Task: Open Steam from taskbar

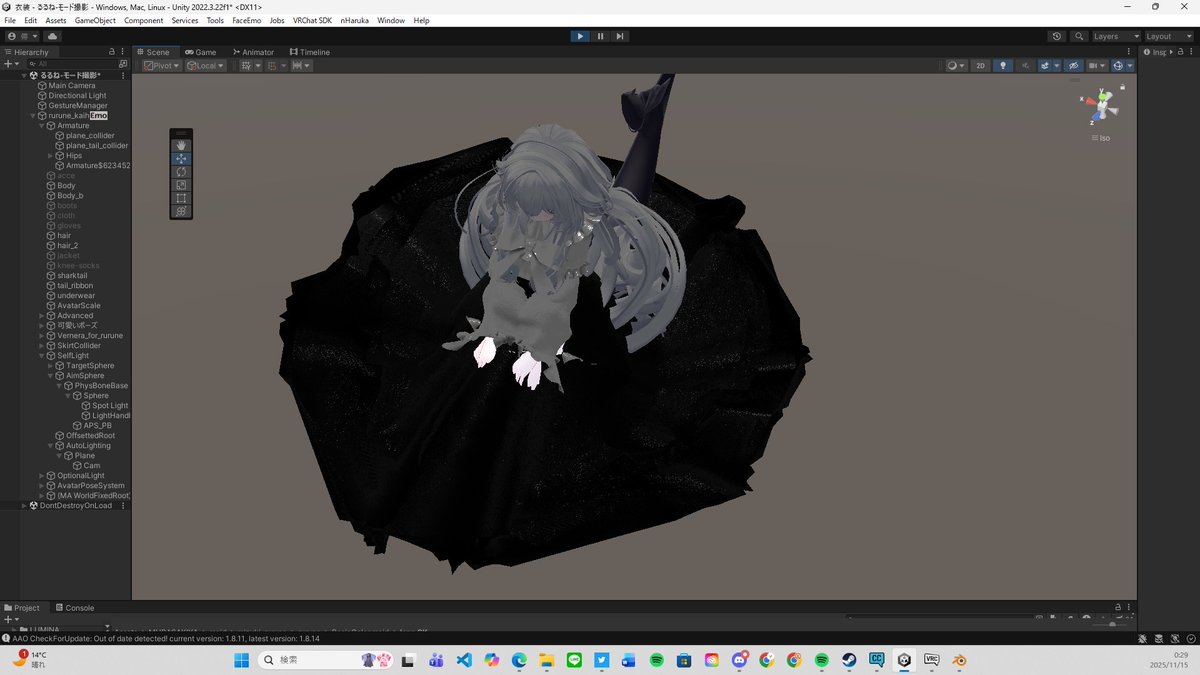Action: point(849,660)
